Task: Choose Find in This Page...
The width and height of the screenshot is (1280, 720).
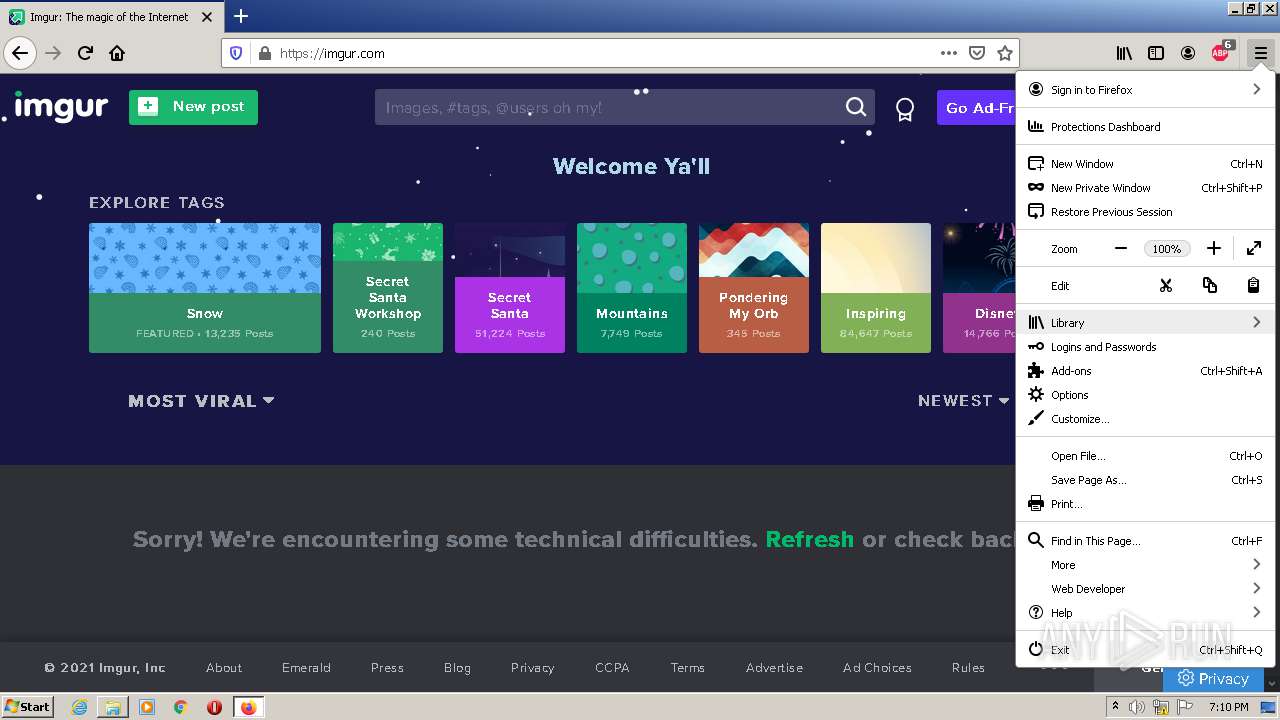Action: (x=1146, y=541)
